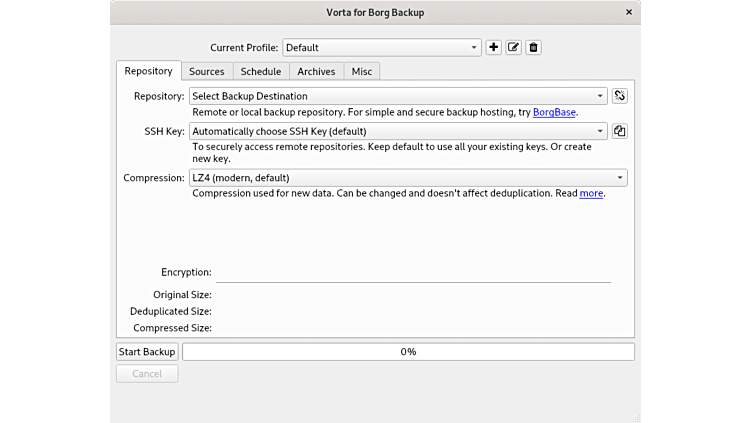Select the Misc tab
This screenshot has width=752, height=423.
coord(361,71)
